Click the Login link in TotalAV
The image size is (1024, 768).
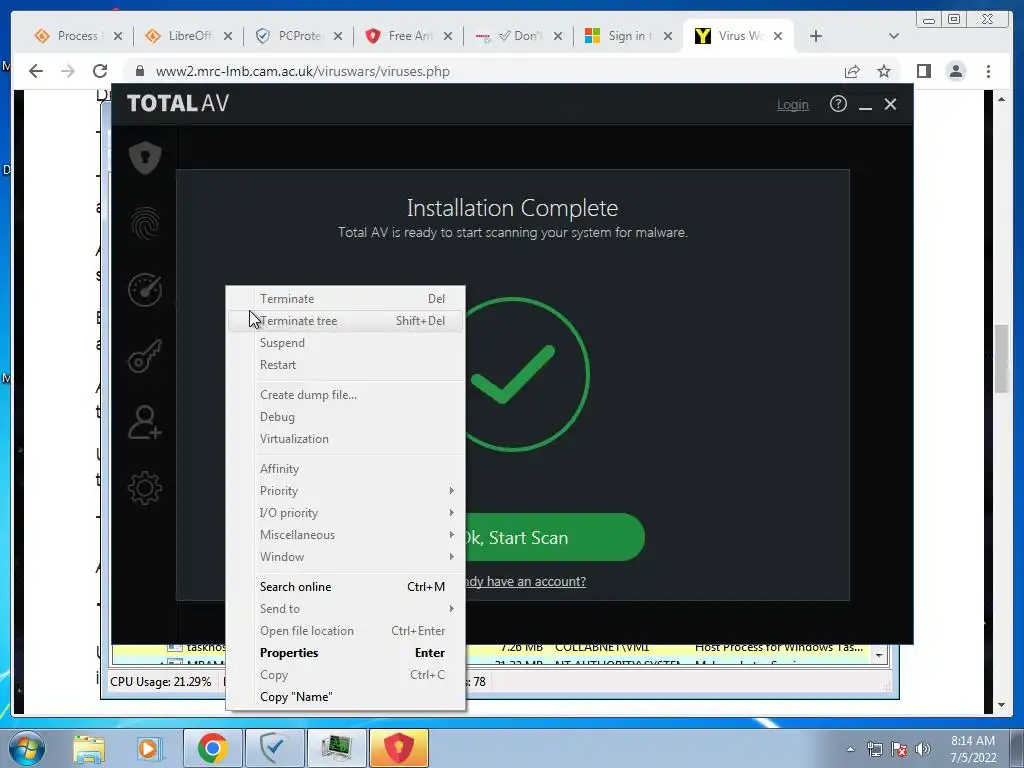coord(793,104)
